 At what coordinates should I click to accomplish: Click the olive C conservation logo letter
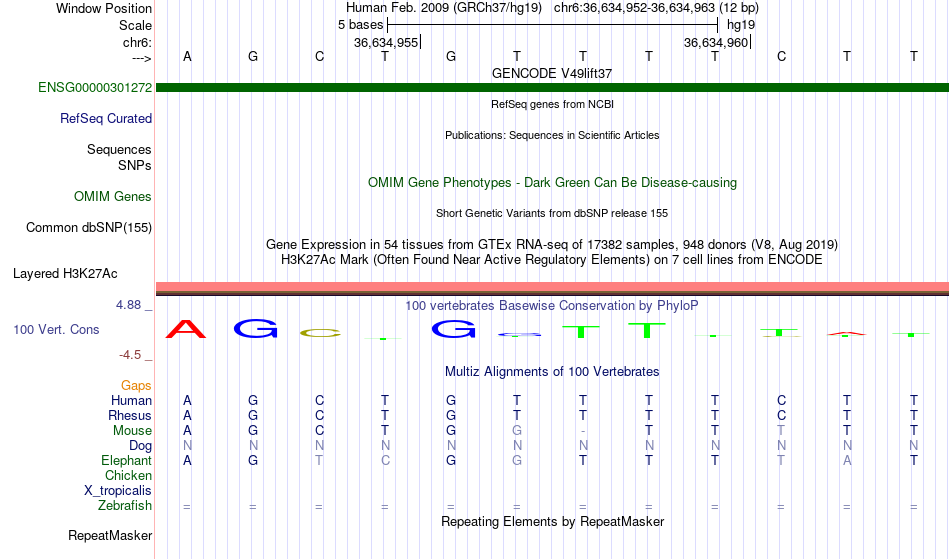click(x=321, y=332)
